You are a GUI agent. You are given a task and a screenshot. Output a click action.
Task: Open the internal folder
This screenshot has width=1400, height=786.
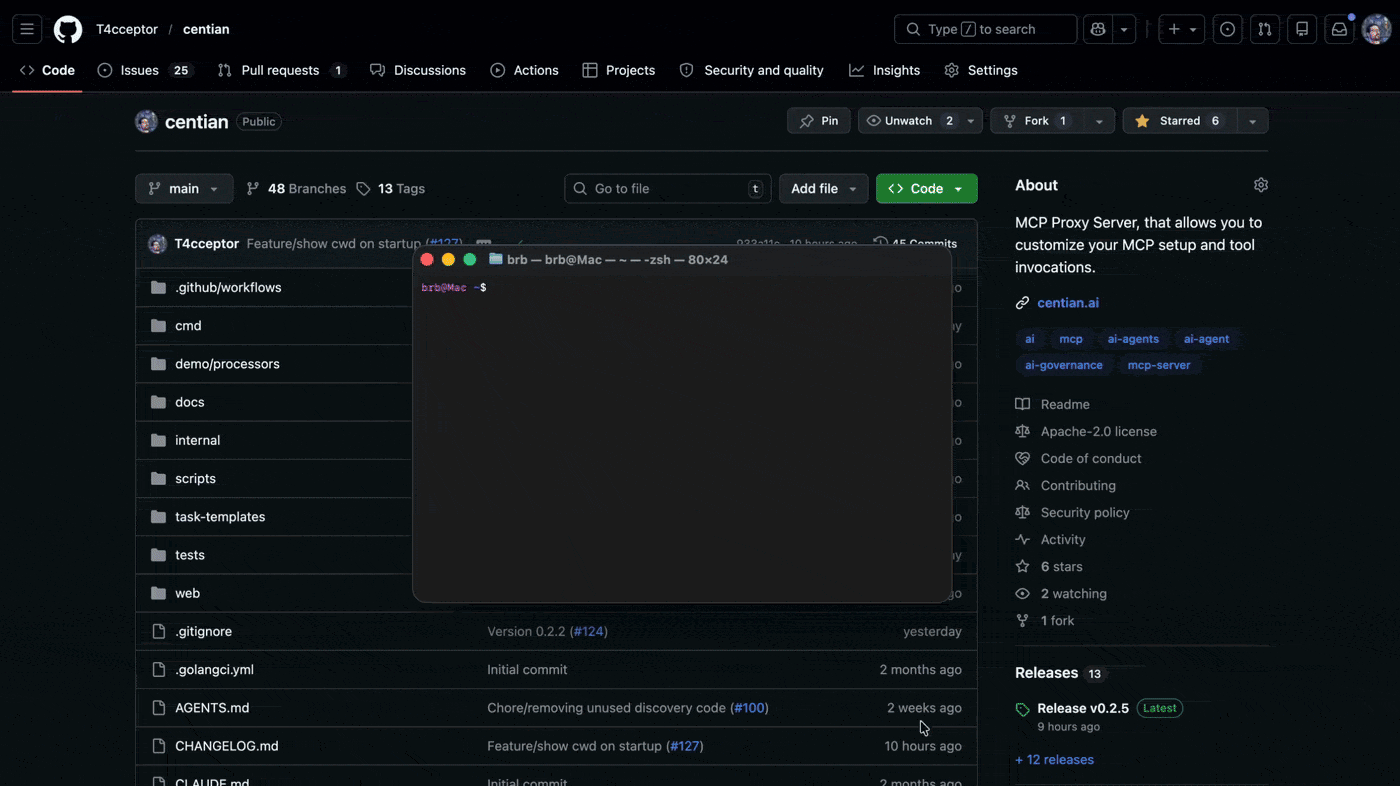pos(197,439)
